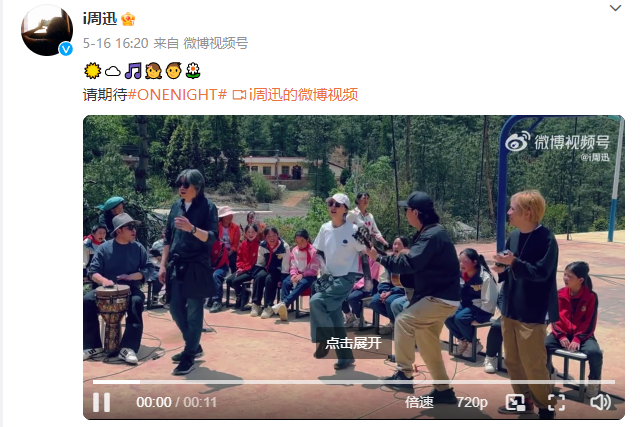The height and width of the screenshot is (427, 640).
Task: Click the blue verified V badge
Action: tap(66, 49)
